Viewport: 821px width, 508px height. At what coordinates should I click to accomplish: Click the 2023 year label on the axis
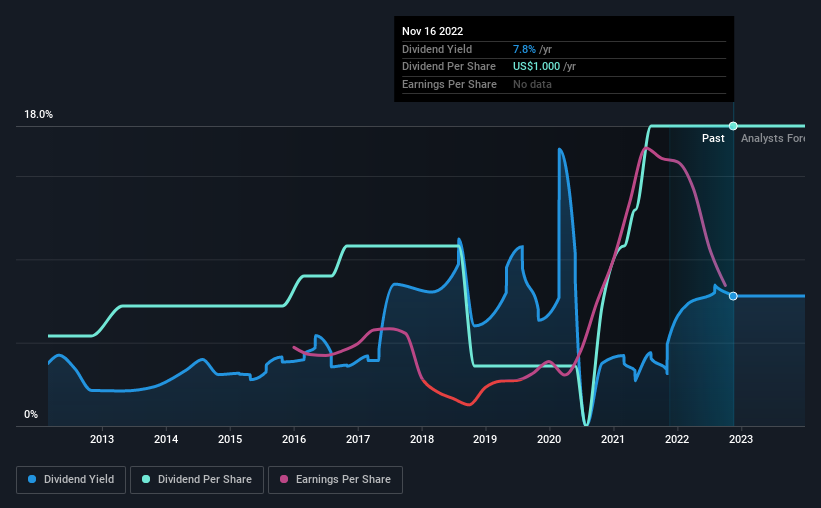pyautogui.click(x=741, y=439)
